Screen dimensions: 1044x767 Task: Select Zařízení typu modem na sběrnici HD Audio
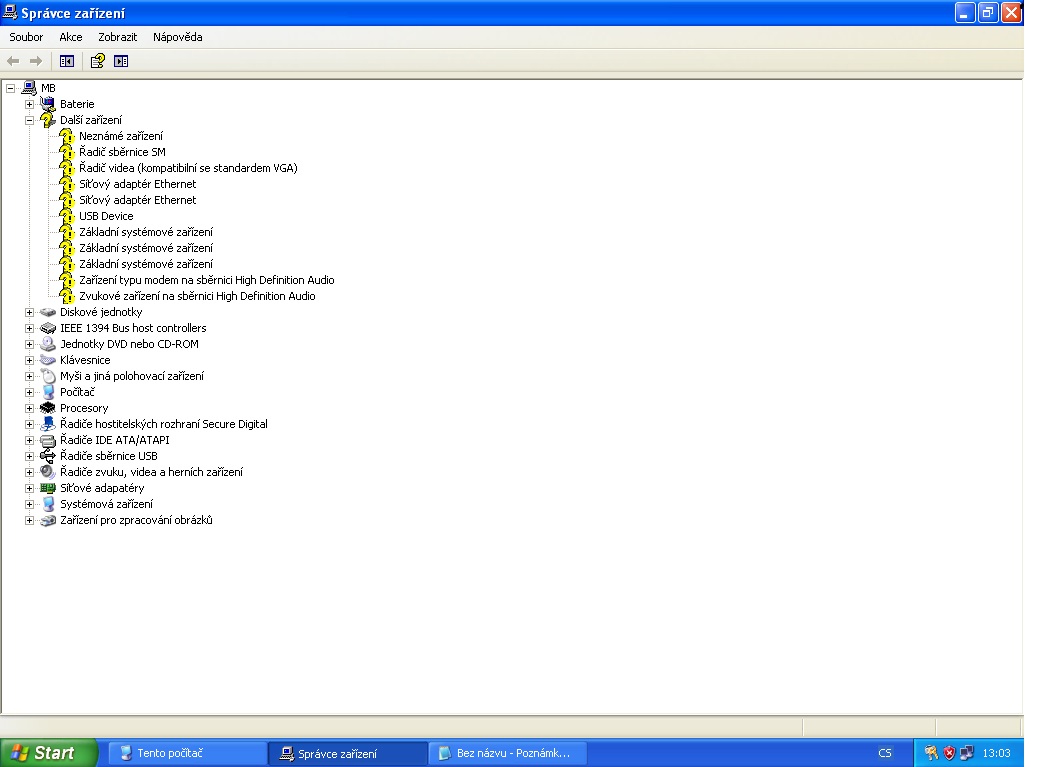point(206,280)
